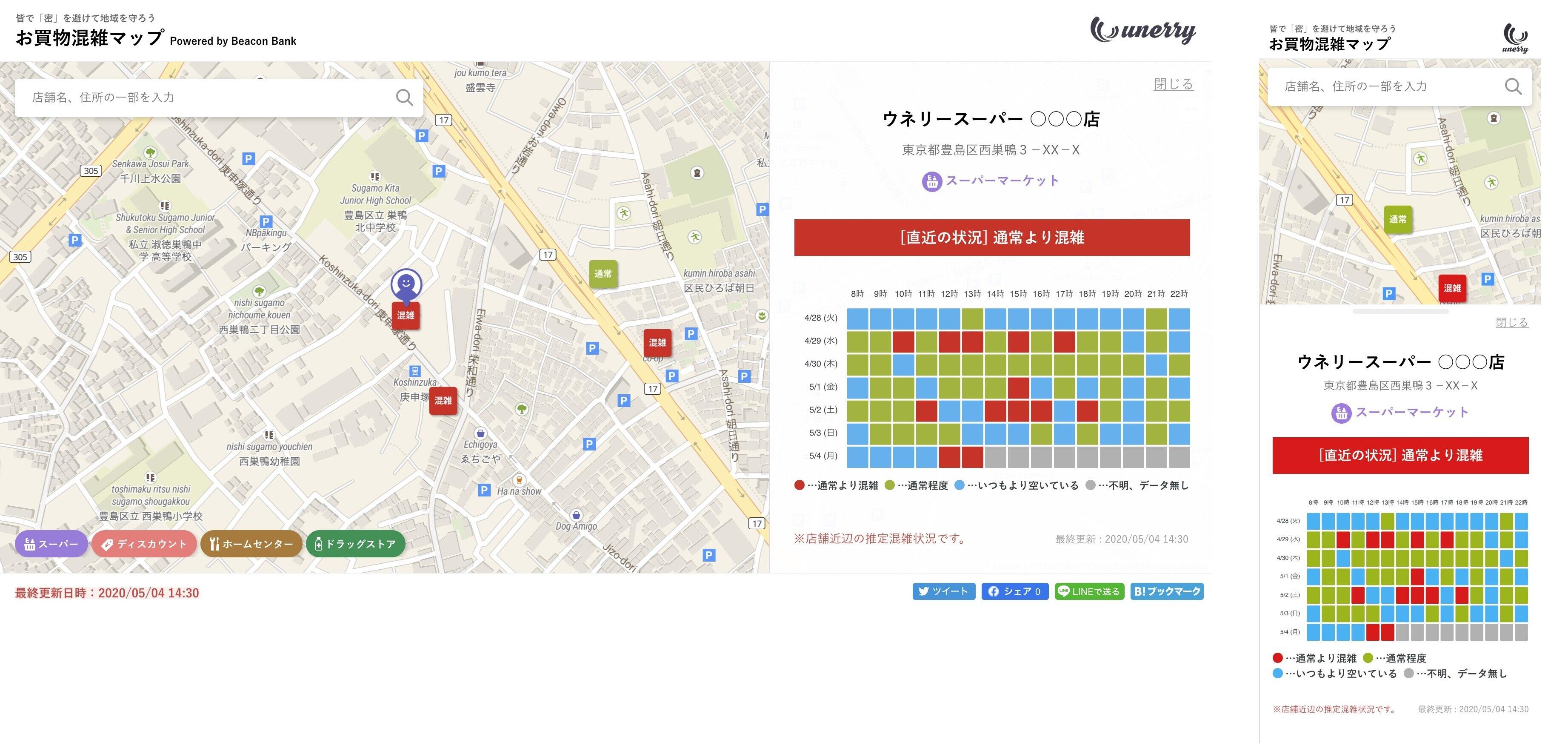Click red 混雑 marker near co-op
Viewport: 1568px width, 743px height.
point(657,343)
